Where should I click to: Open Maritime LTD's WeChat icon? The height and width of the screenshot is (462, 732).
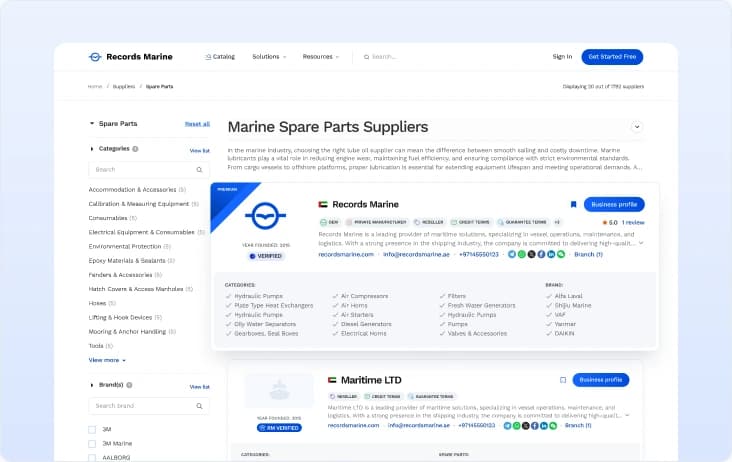point(553,426)
